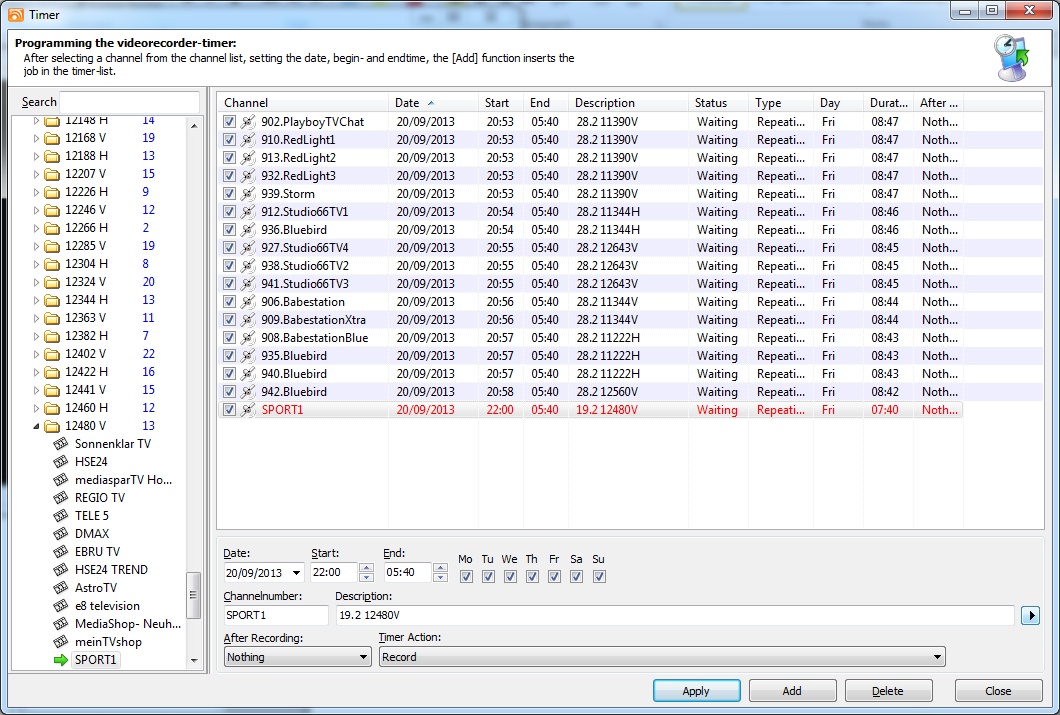Click the Delete button
1060x715 pixels.
[x=888, y=691]
